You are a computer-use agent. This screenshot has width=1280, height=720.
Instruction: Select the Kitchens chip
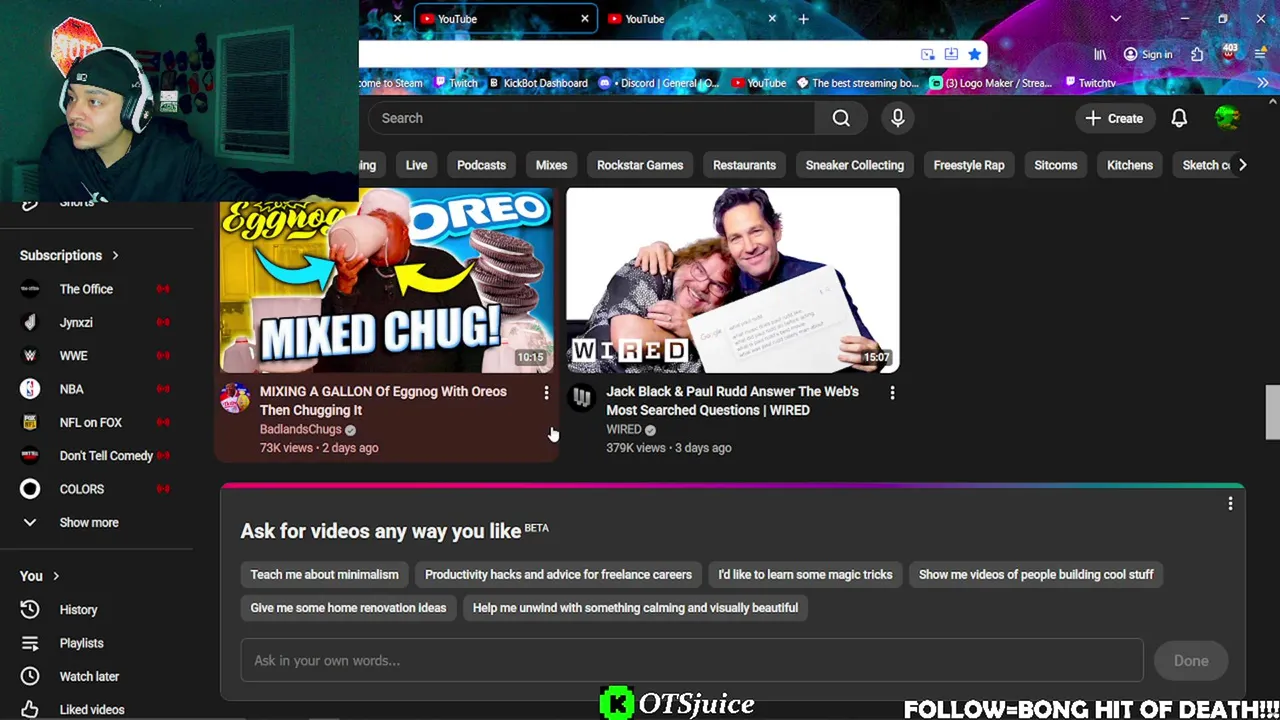(1130, 165)
